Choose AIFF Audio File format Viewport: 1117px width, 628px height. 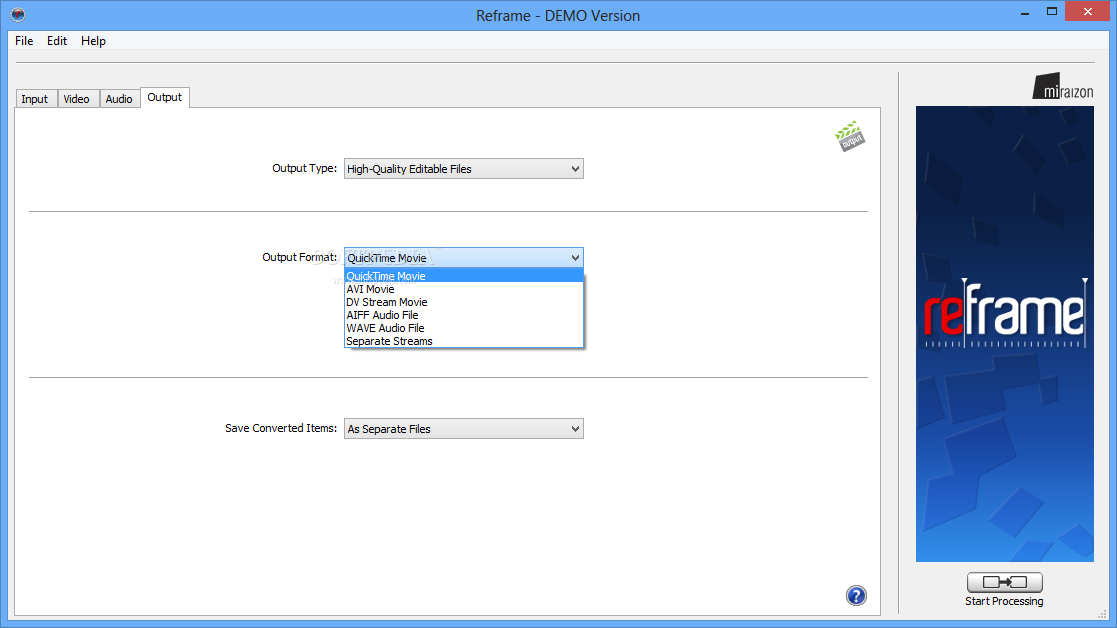pyautogui.click(x=464, y=315)
